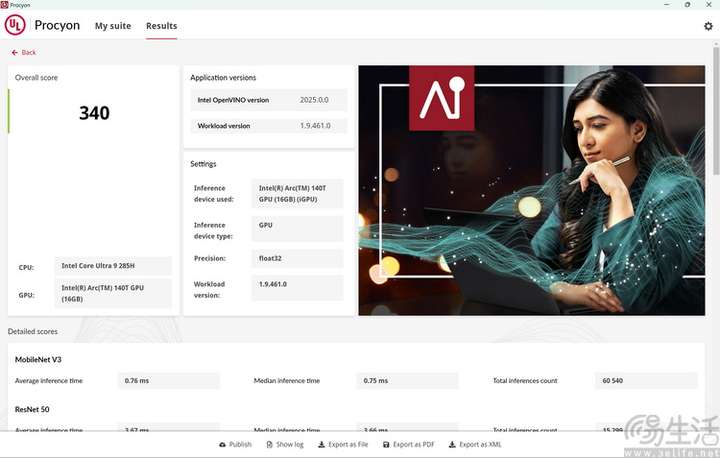Screen dimensions: 720x458
Task: Click the Detailed scores heading
Action: point(33,332)
